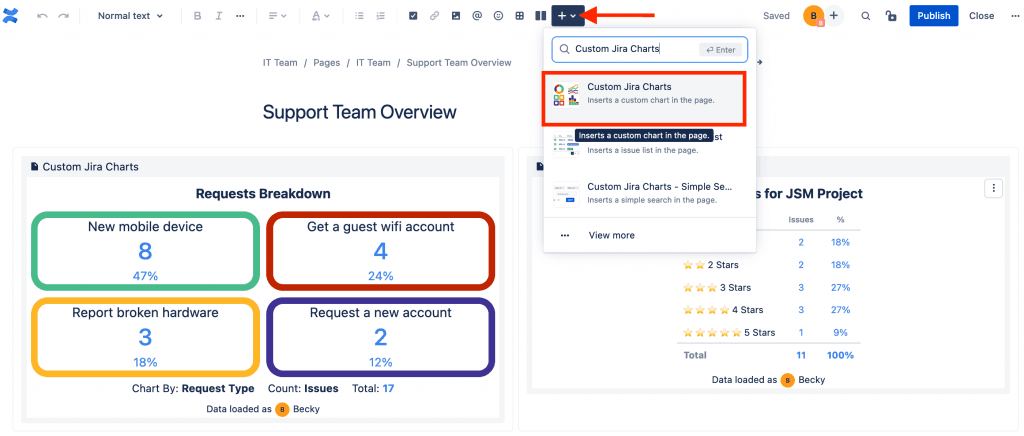Insert a column layout
Screen dimensions: 1024x436
tap(539, 16)
